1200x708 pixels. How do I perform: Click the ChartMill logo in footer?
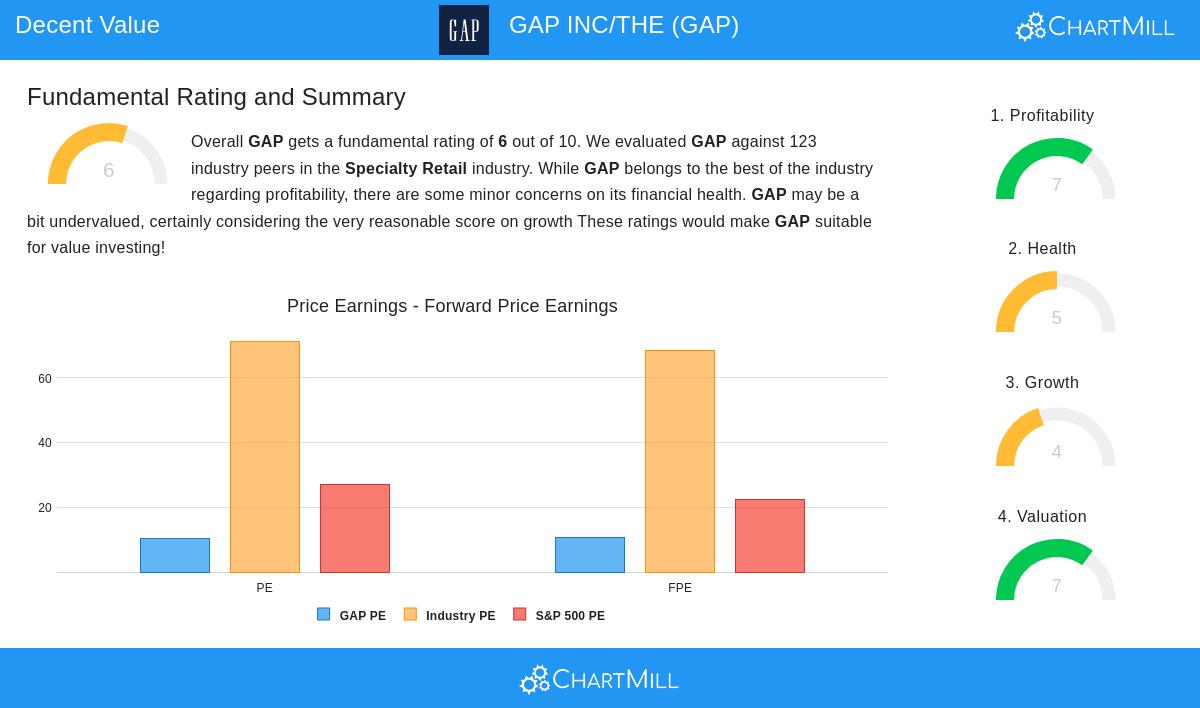click(x=599, y=680)
